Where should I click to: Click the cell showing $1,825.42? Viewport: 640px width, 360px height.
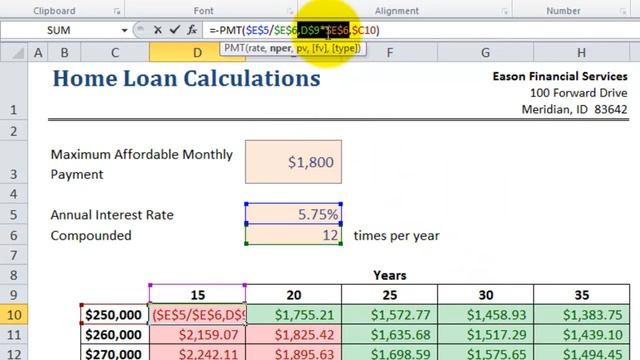pyautogui.click(x=293, y=335)
